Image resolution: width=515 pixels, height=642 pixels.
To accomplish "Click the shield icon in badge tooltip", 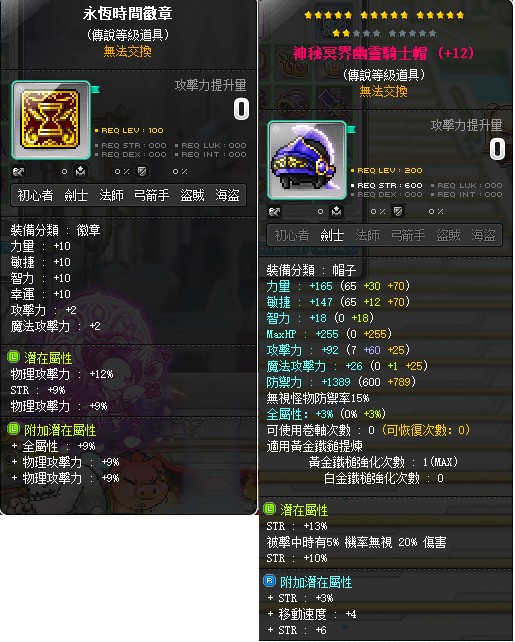I will [x=142, y=172].
